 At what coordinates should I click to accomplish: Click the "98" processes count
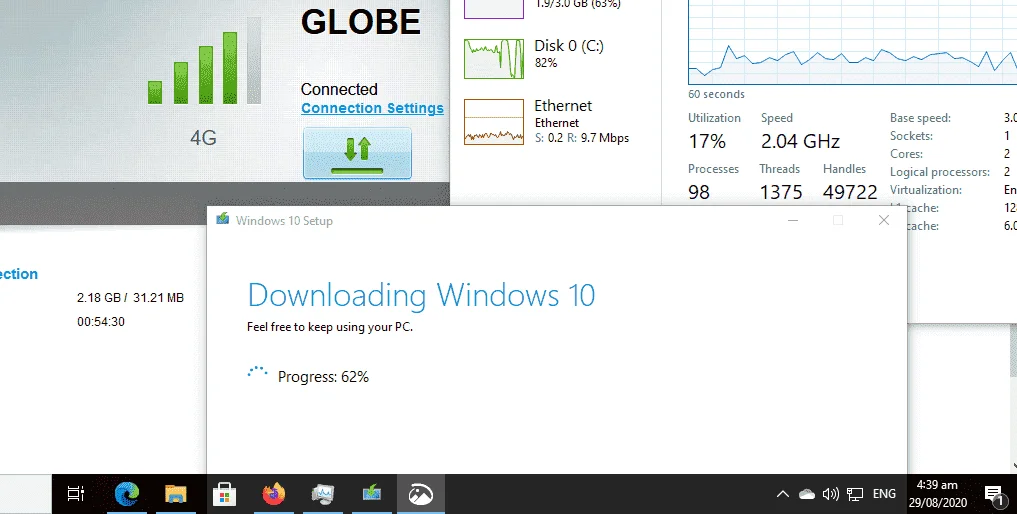pyautogui.click(x=699, y=192)
